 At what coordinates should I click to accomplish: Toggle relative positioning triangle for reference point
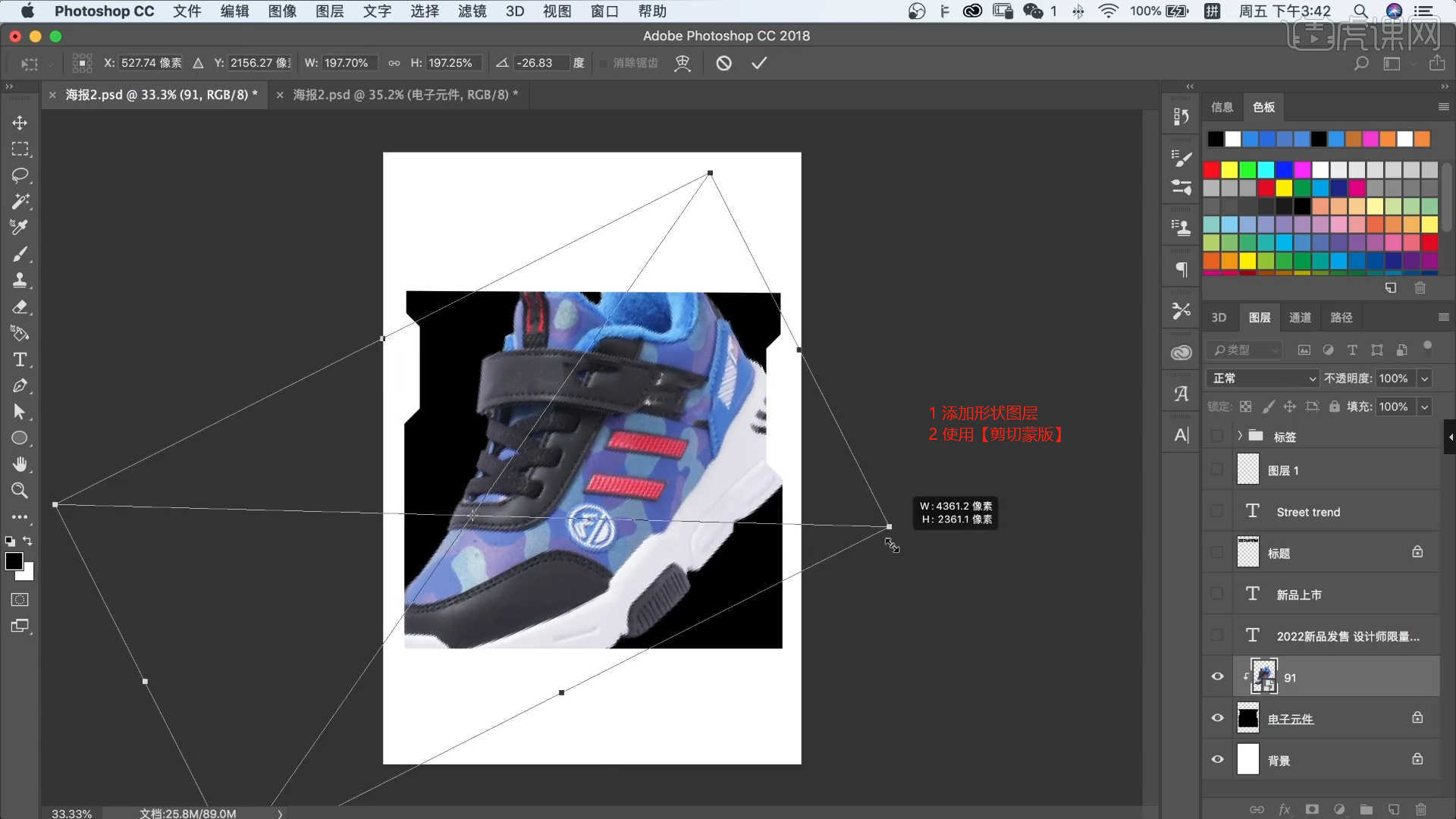[x=198, y=63]
